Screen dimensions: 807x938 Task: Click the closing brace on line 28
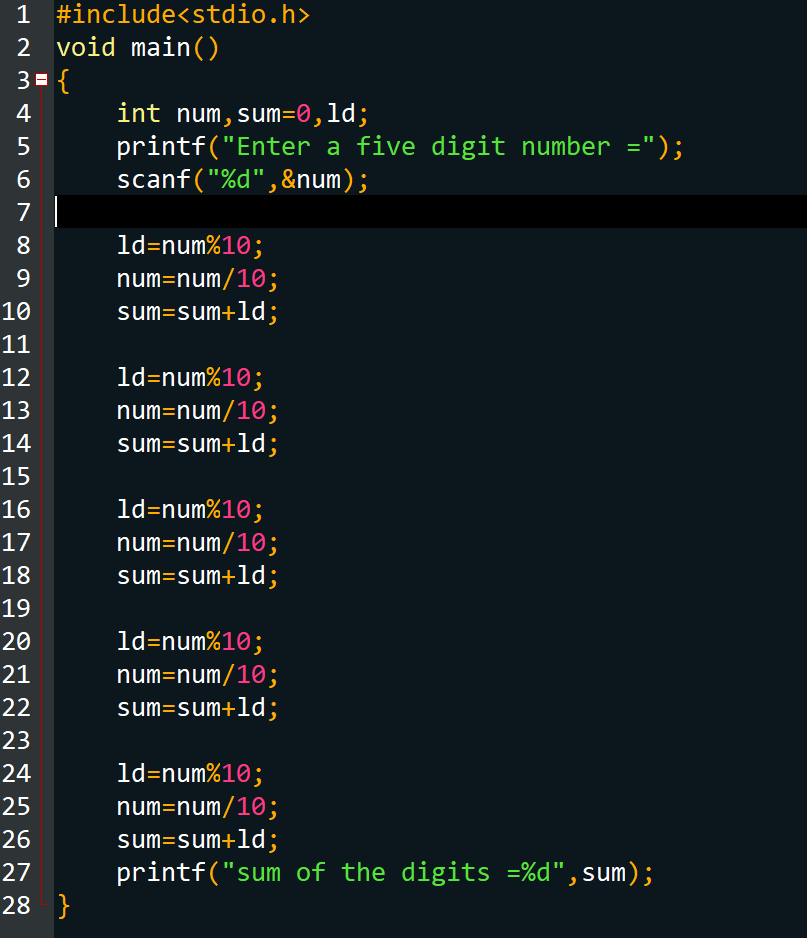point(62,905)
